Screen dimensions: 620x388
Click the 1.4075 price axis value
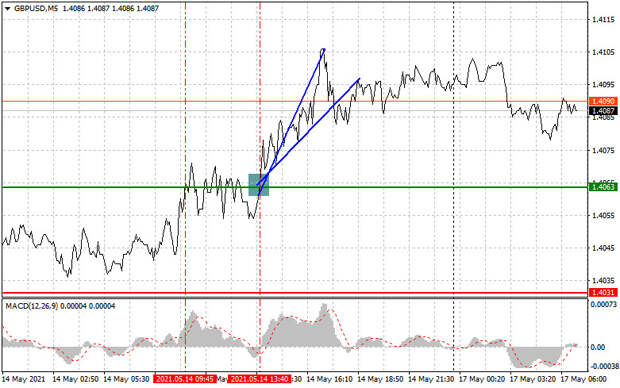(x=603, y=150)
